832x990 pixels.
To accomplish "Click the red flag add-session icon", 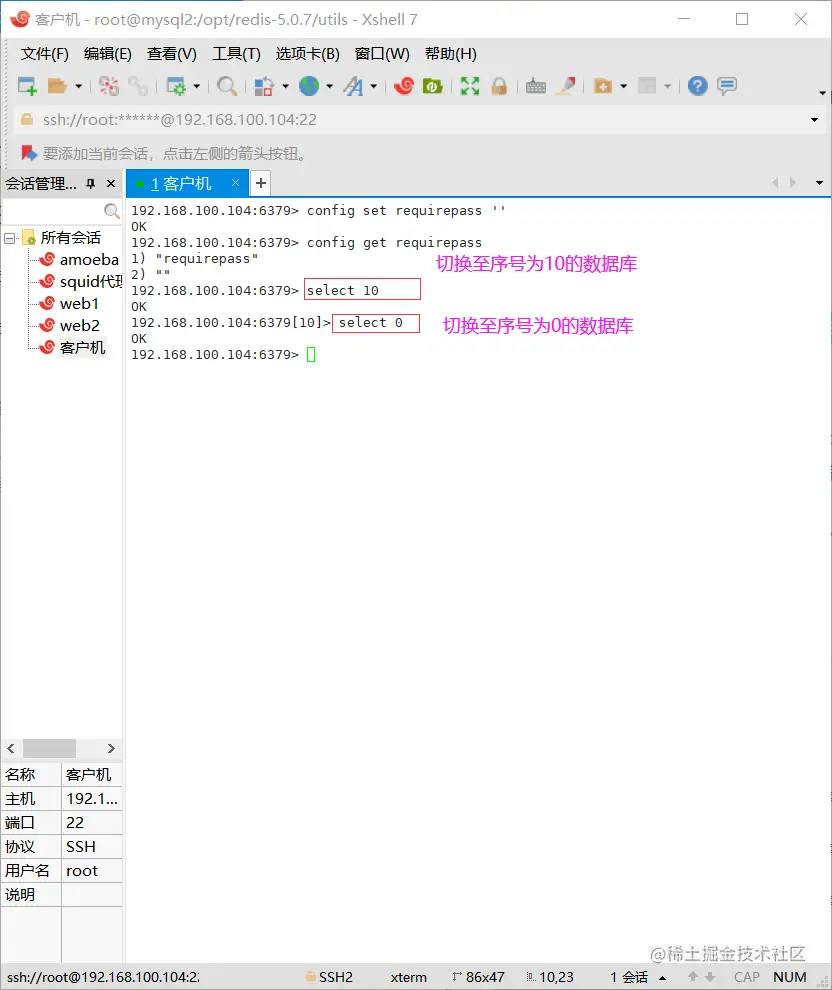I will (28, 153).
